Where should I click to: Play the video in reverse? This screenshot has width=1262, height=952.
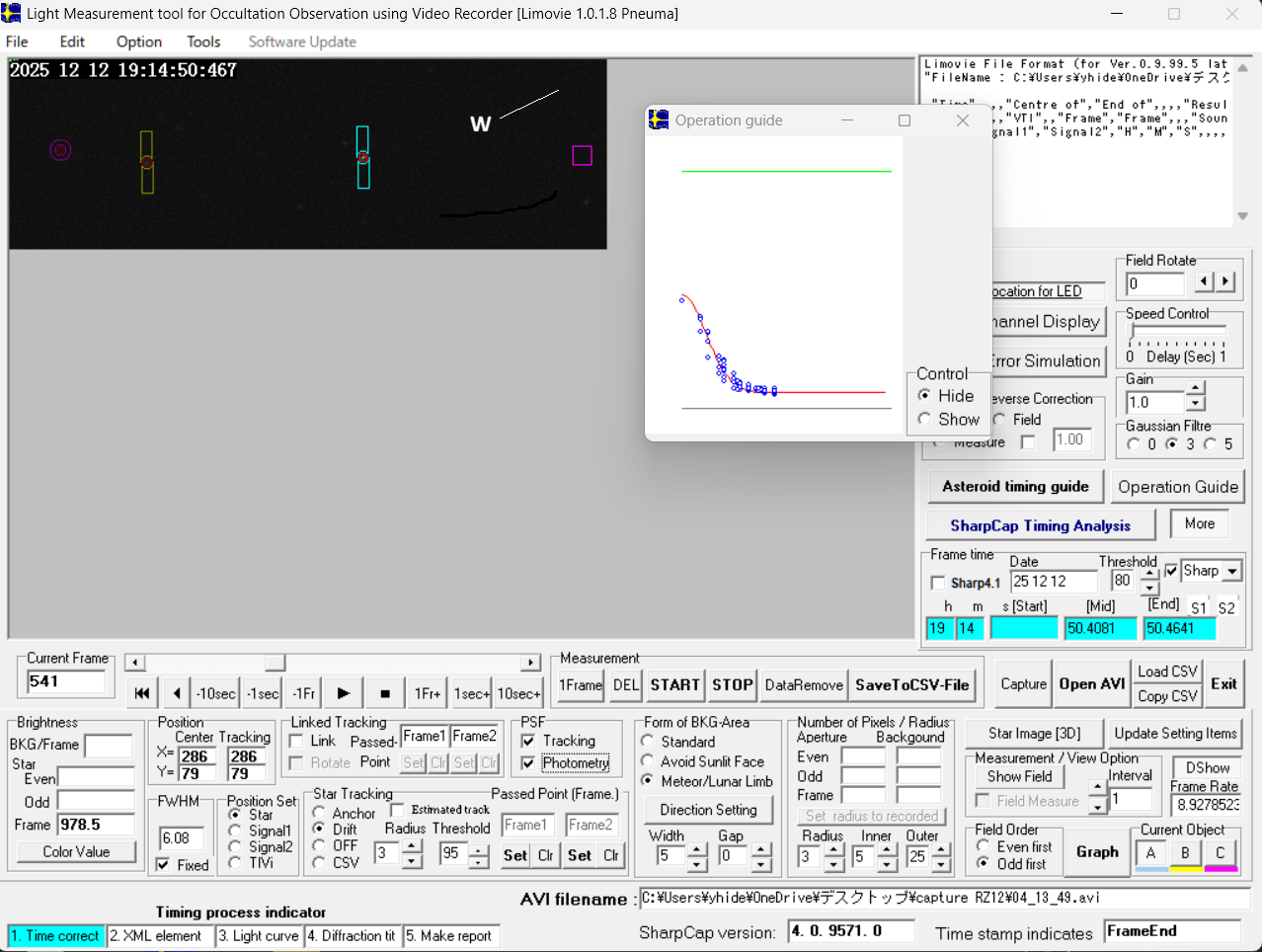point(177,693)
